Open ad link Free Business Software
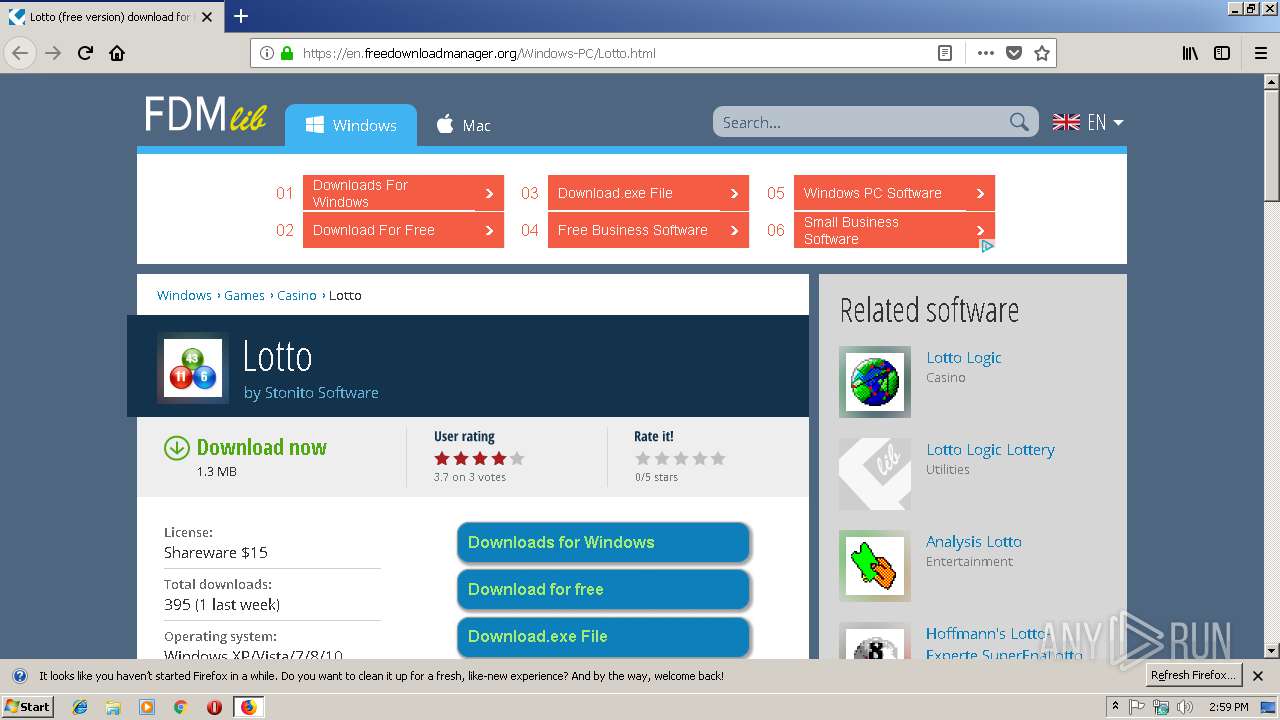The height and width of the screenshot is (720, 1280). (648, 230)
